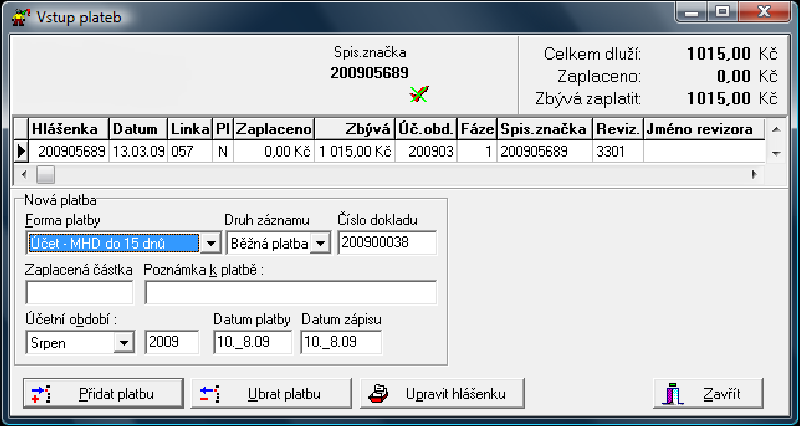The width and height of the screenshot is (800, 426).
Task: Click the Zbývá cell 1 015,00 Kč
Action: (x=355, y=152)
